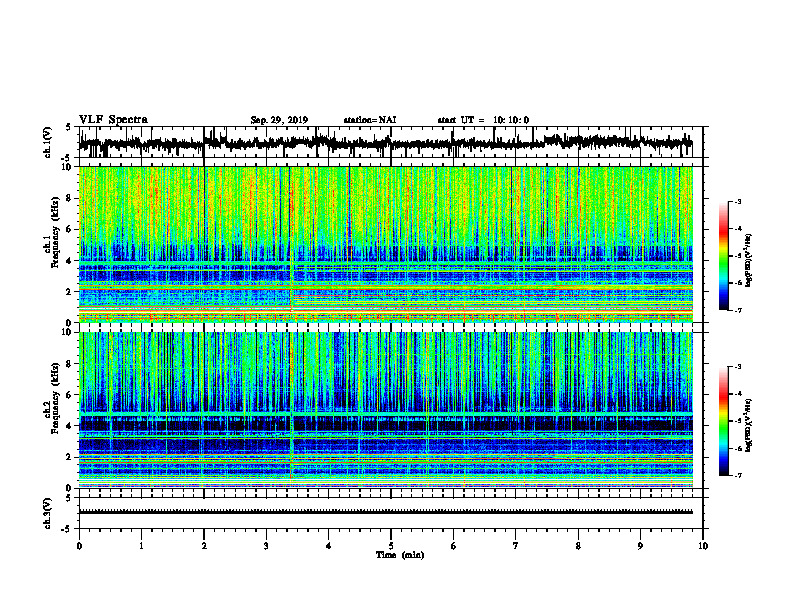Click the ch.1 colorbar "log(PSD)" label
Image resolution: width=792 pixels, height=612 pixels.
[749, 261]
